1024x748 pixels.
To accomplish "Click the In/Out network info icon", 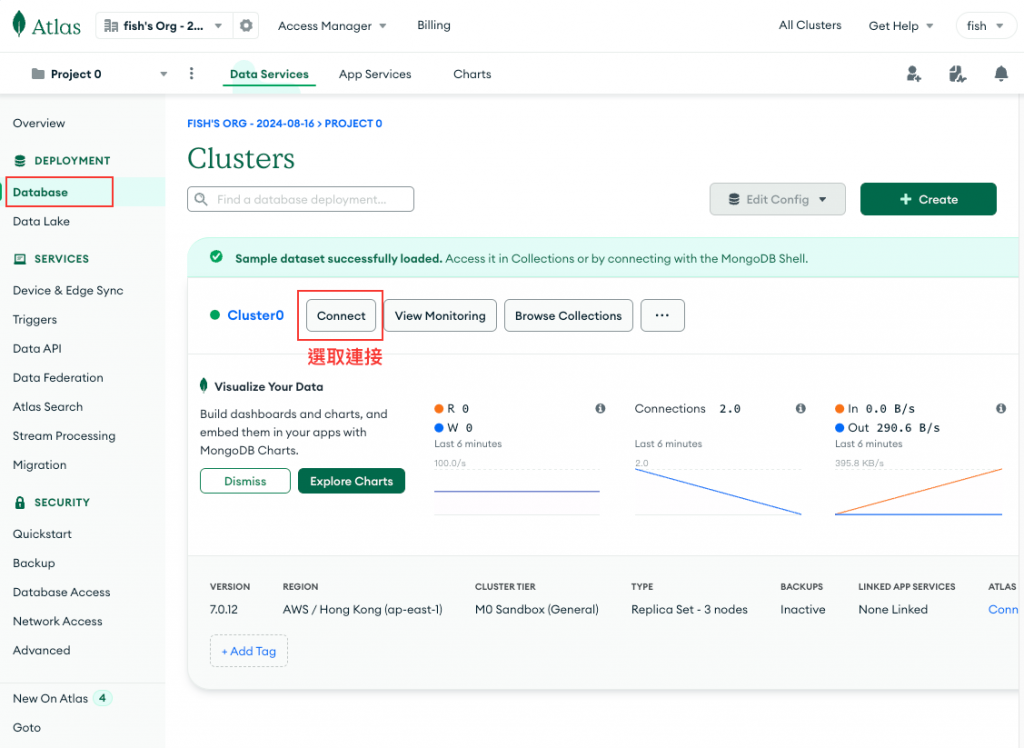I will click(x=1000, y=408).
